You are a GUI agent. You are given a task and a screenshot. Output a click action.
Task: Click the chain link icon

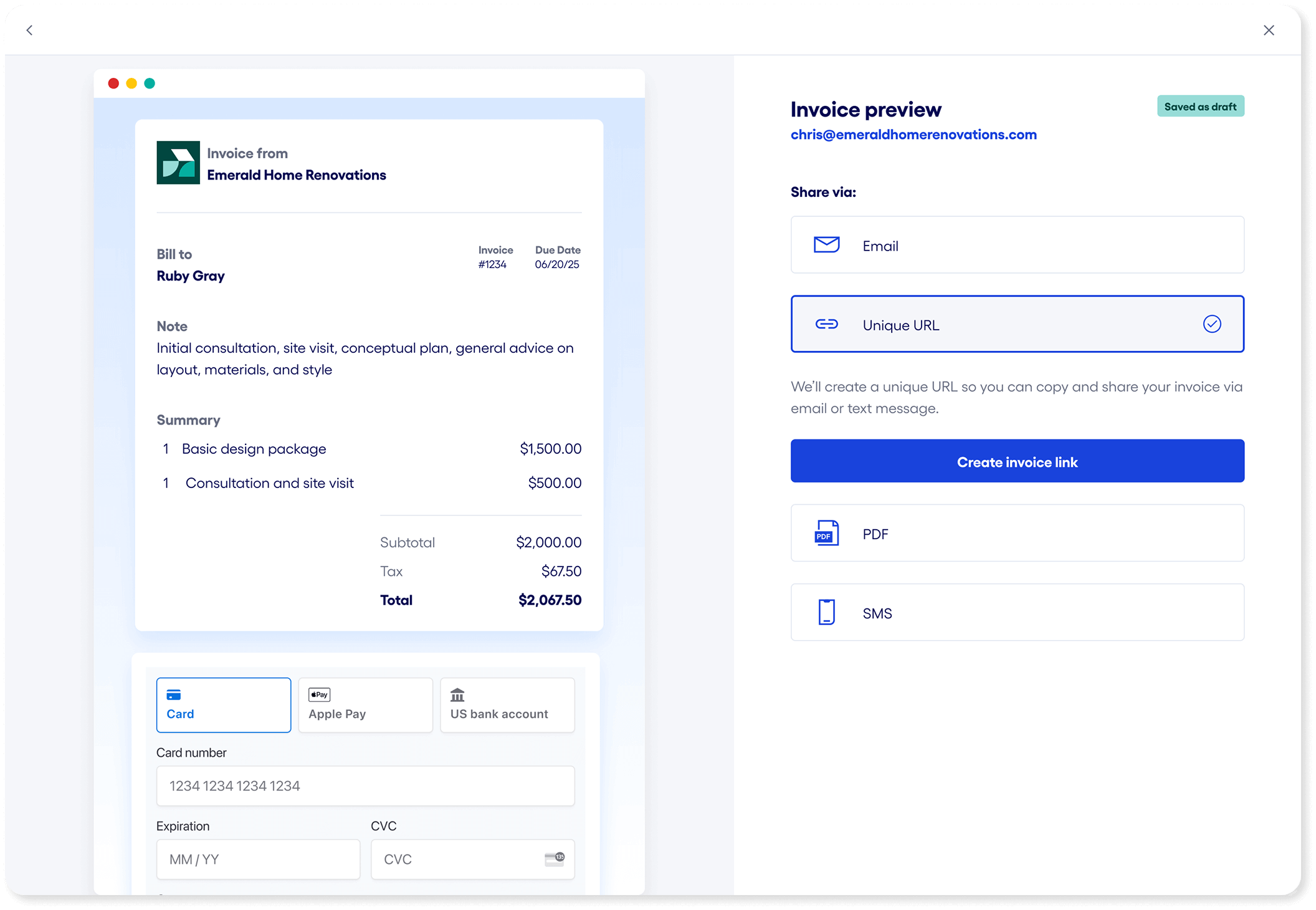click(826, 324)
